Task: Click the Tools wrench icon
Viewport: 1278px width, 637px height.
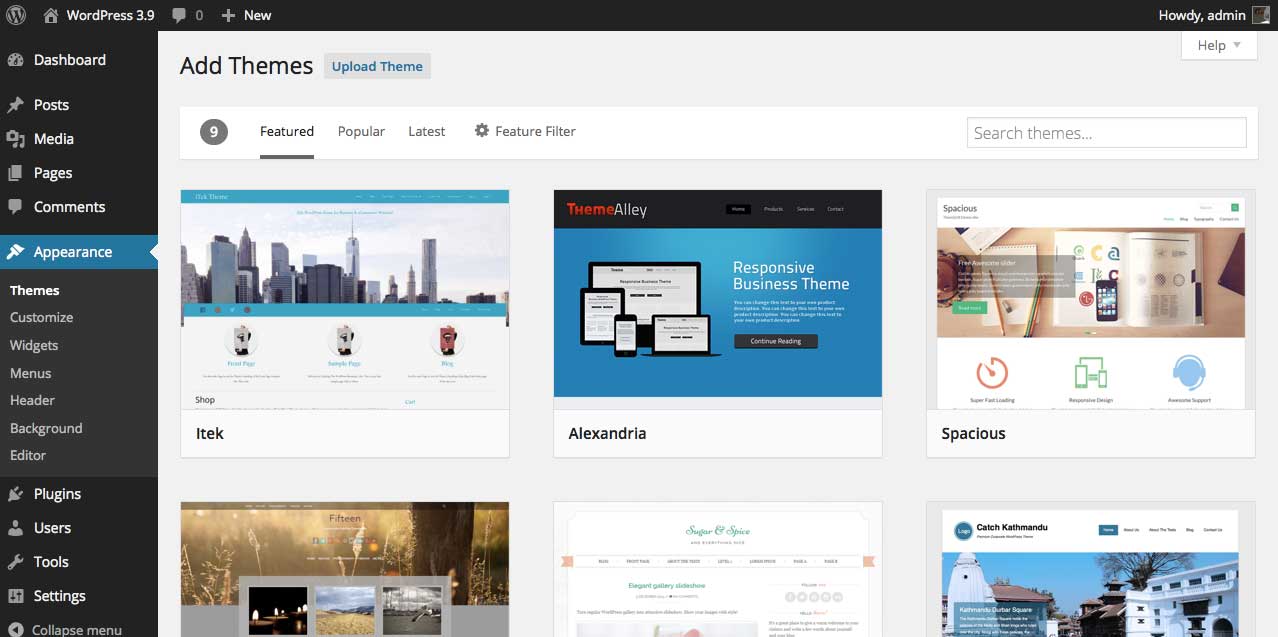Action: (16, 562)
